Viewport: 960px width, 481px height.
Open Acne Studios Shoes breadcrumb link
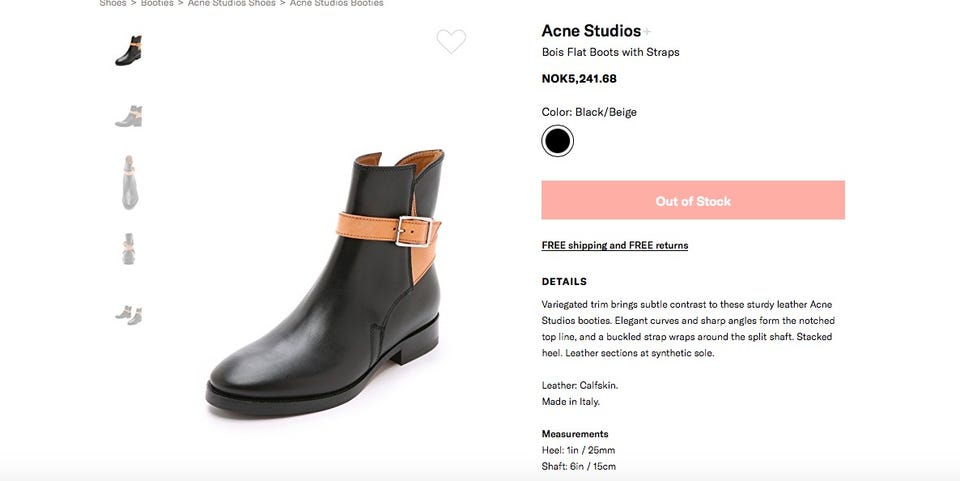click(233, 3)
